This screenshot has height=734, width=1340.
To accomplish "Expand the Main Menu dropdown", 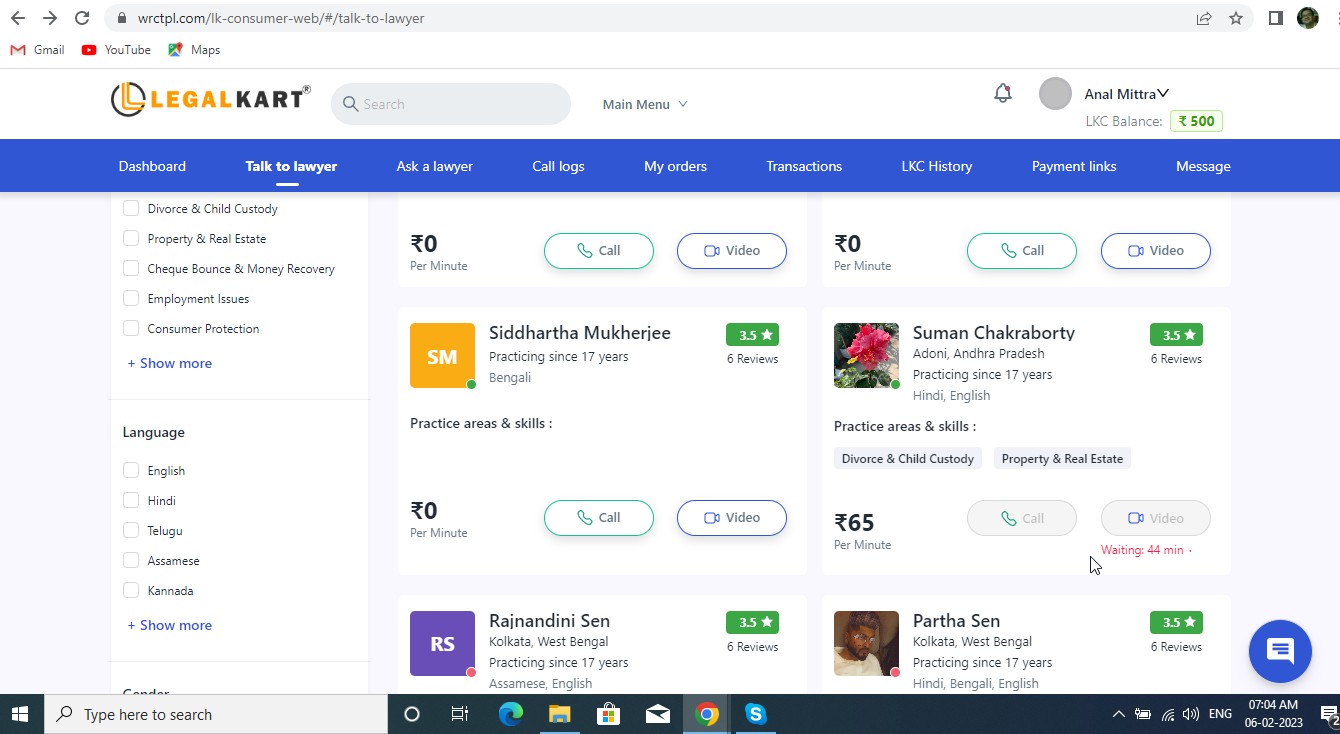I will (x=645, y=104).
